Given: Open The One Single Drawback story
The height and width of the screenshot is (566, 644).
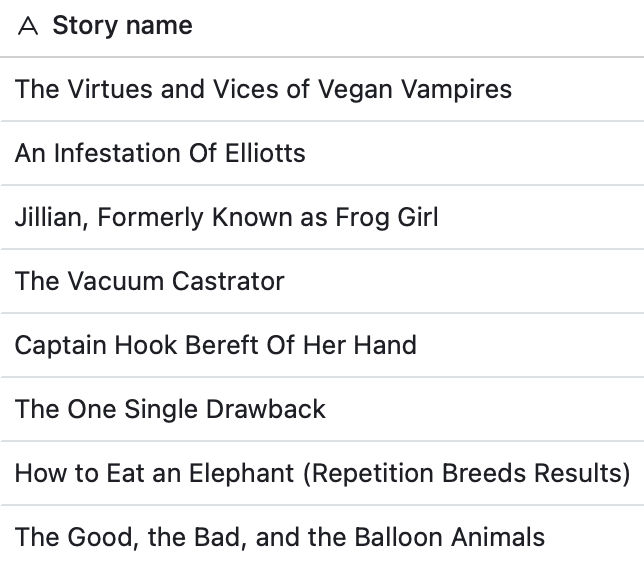Looking at the screenshot, I should (170, 409).
